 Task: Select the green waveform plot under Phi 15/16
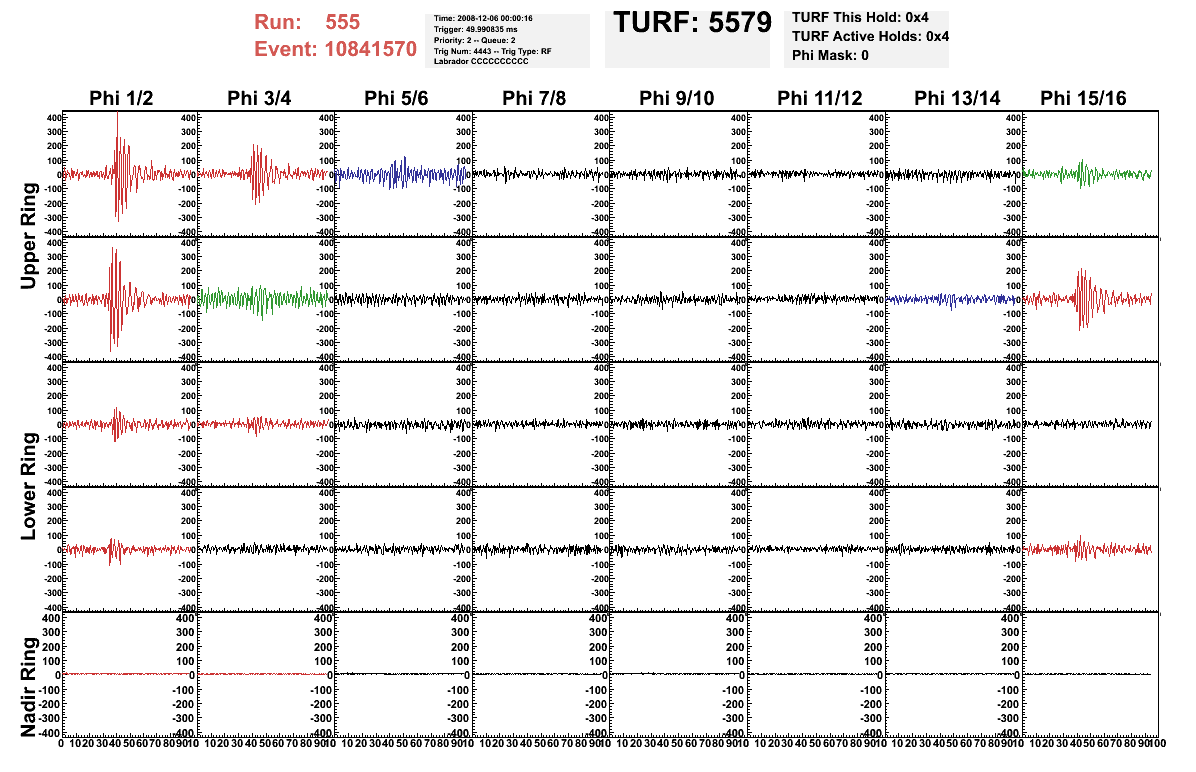click(1091, 174)
